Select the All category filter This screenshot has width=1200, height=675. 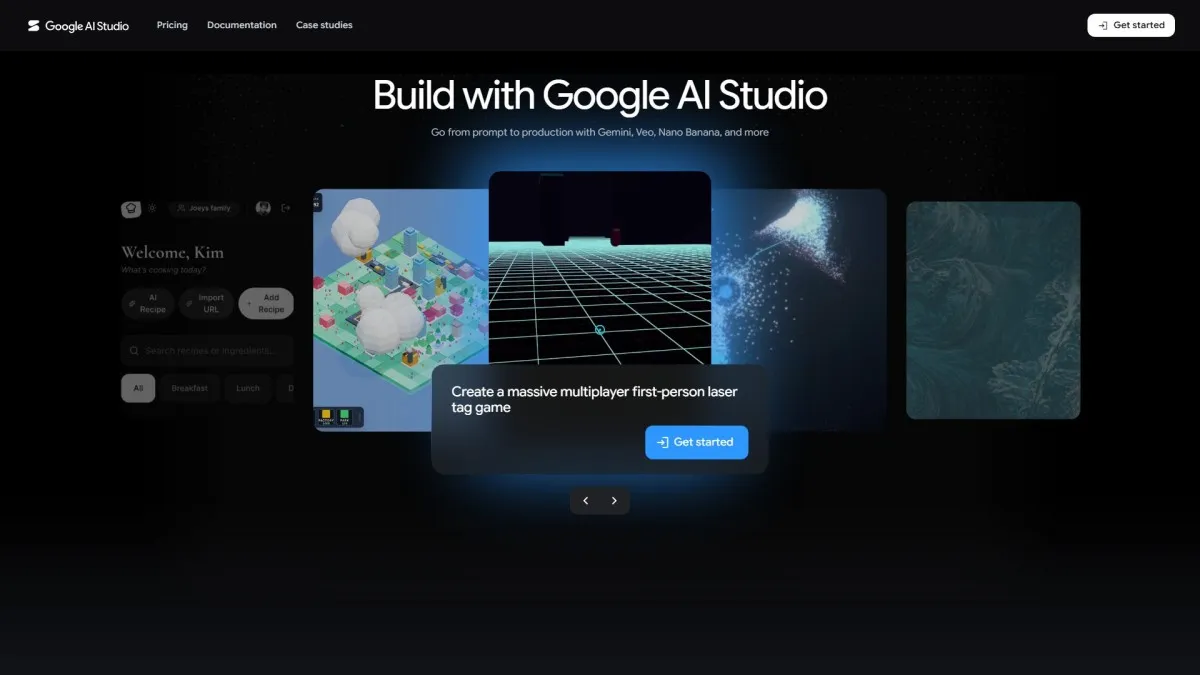[x=138, y=388]
